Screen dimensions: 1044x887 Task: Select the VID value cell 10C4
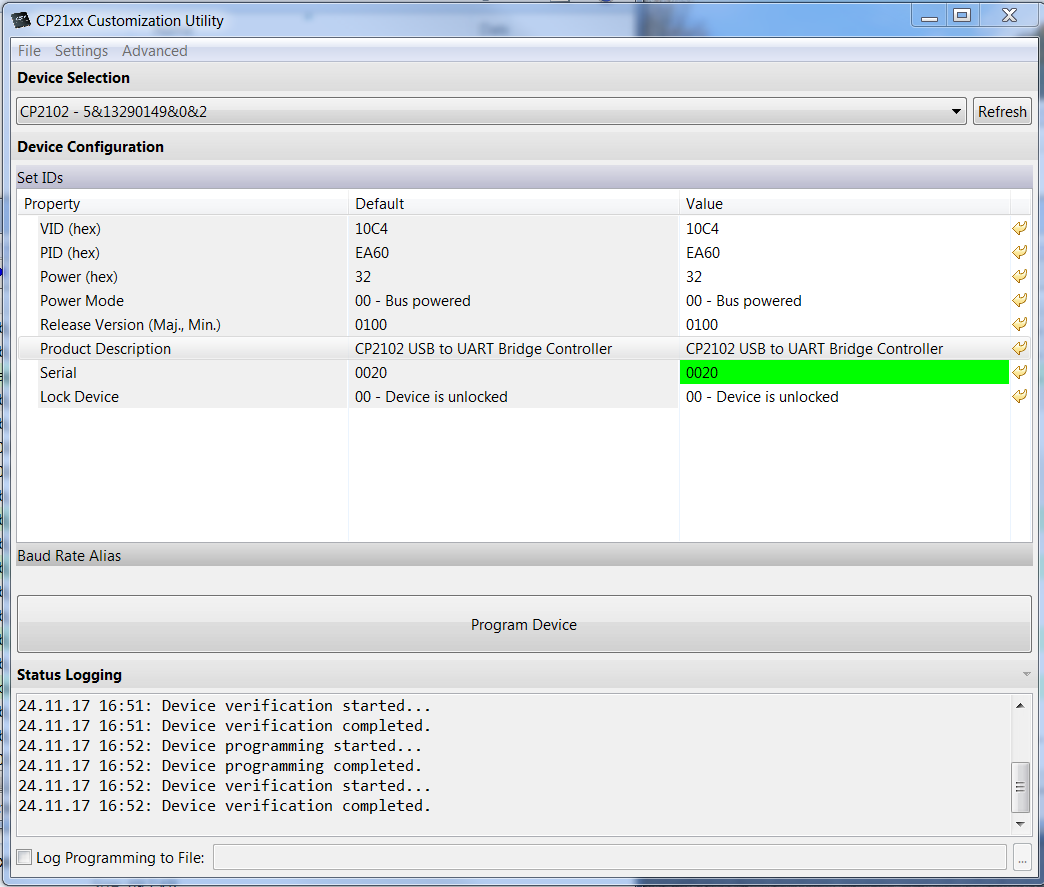coord(844,228)
